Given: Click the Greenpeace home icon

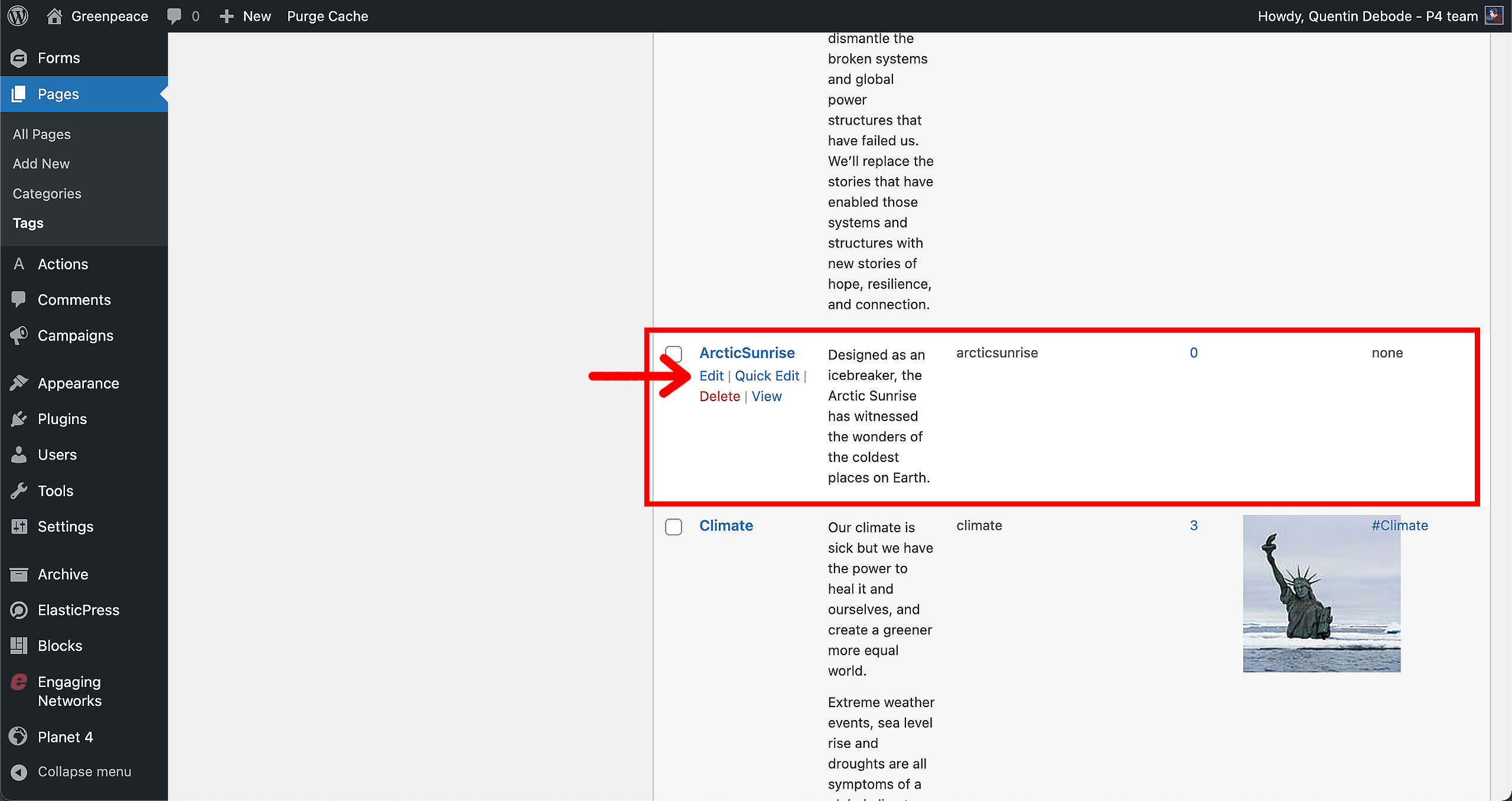Looking at the screenshot, I should [x=54, y=16].
